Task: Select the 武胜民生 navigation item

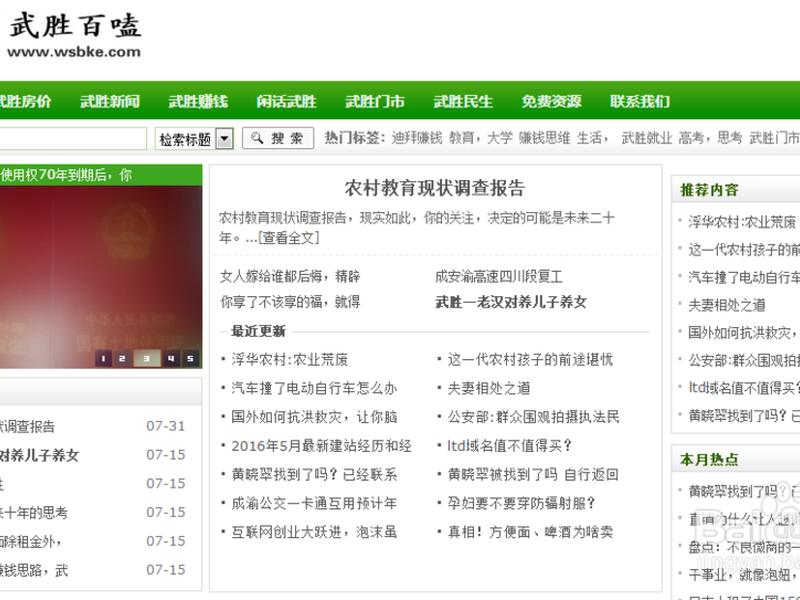Action: [x=463, y=102]
